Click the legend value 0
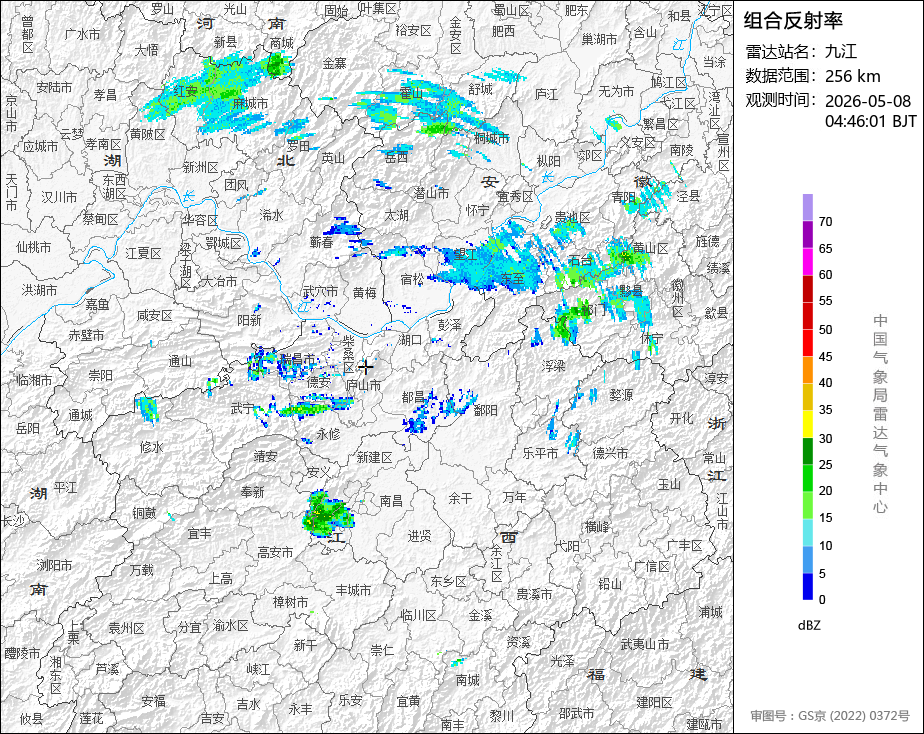Screen dimensions: 924x734 click(x=822, y=600)
